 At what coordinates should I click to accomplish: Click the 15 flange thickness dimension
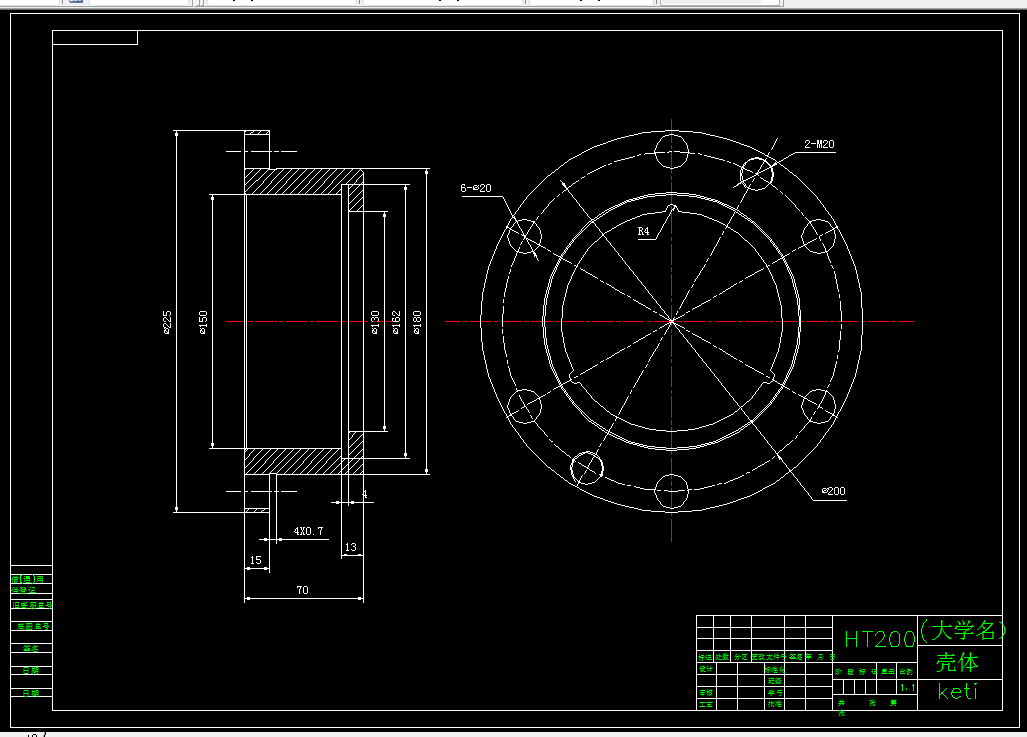(255, 560)
